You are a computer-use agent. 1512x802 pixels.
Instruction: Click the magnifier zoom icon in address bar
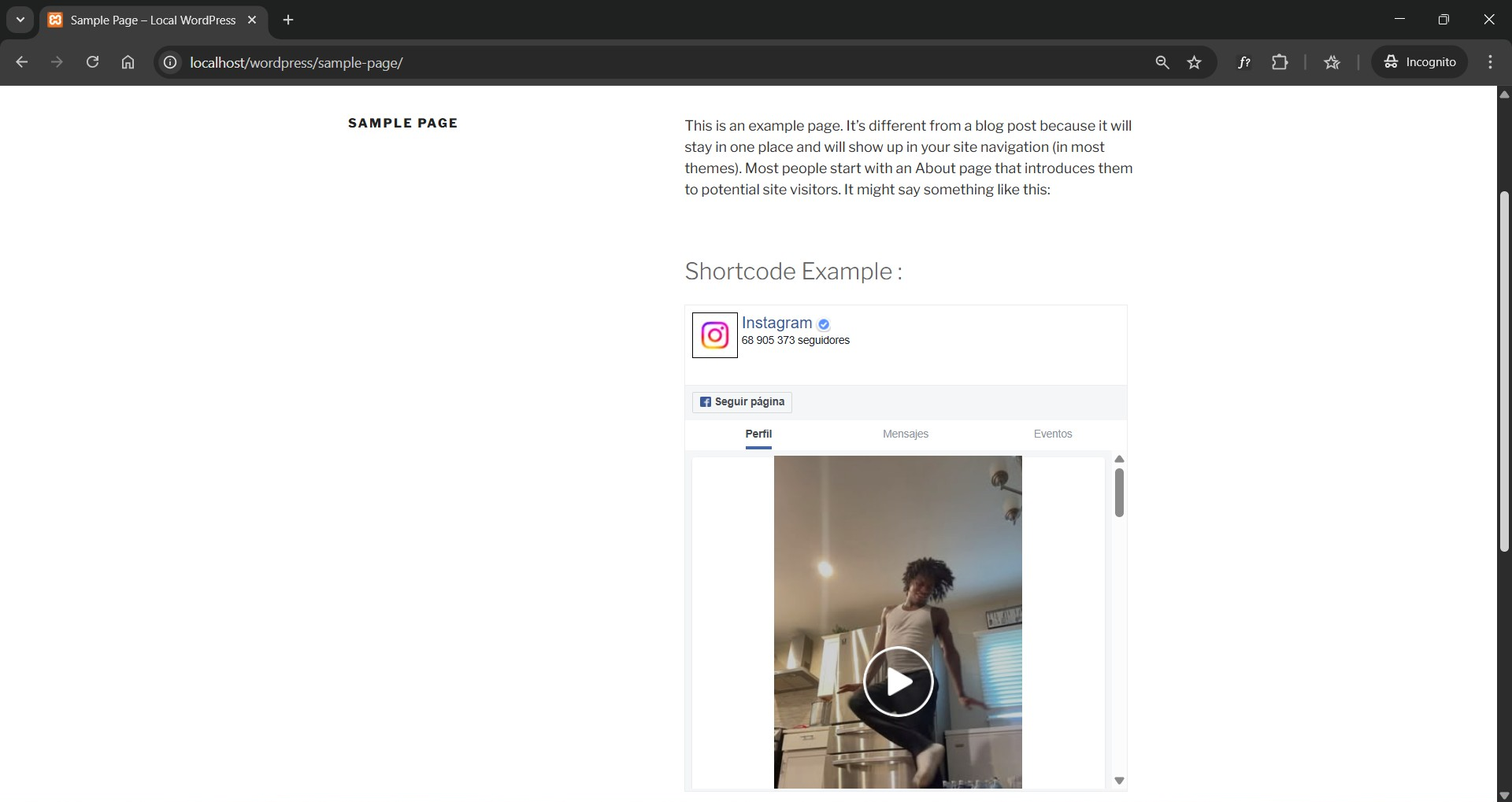click(1162, 62)
